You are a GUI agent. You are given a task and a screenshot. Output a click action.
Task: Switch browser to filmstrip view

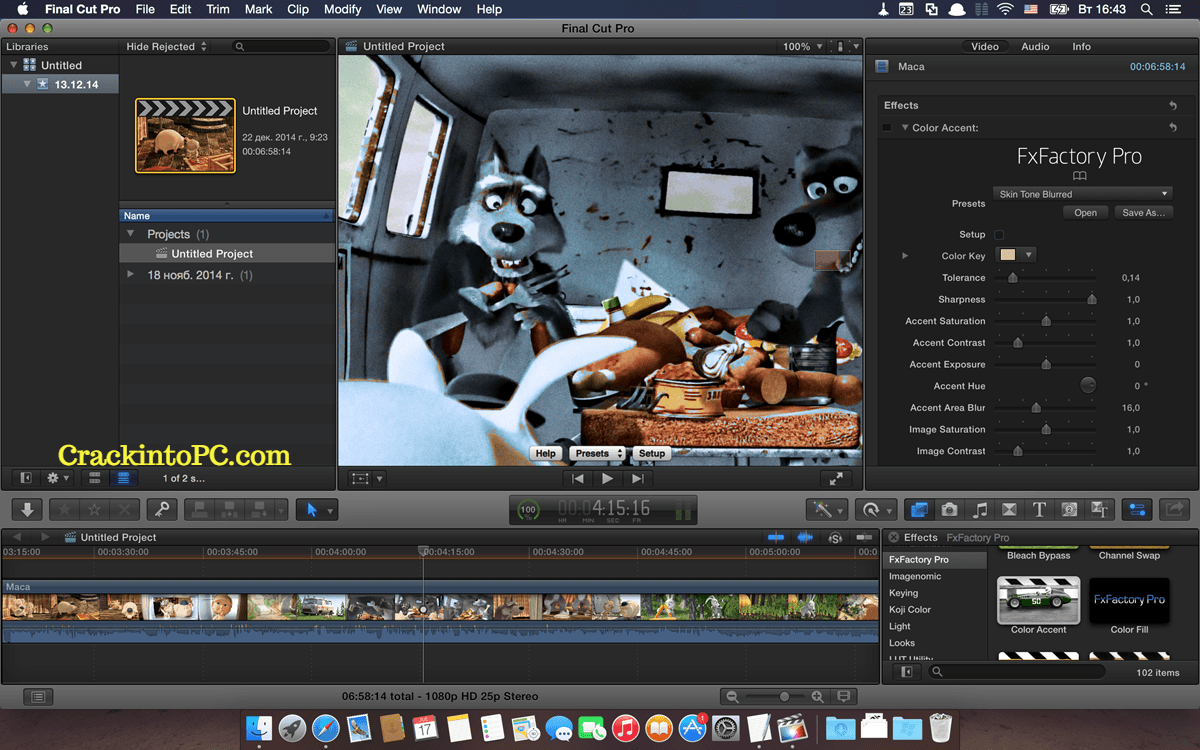(95, 478)
